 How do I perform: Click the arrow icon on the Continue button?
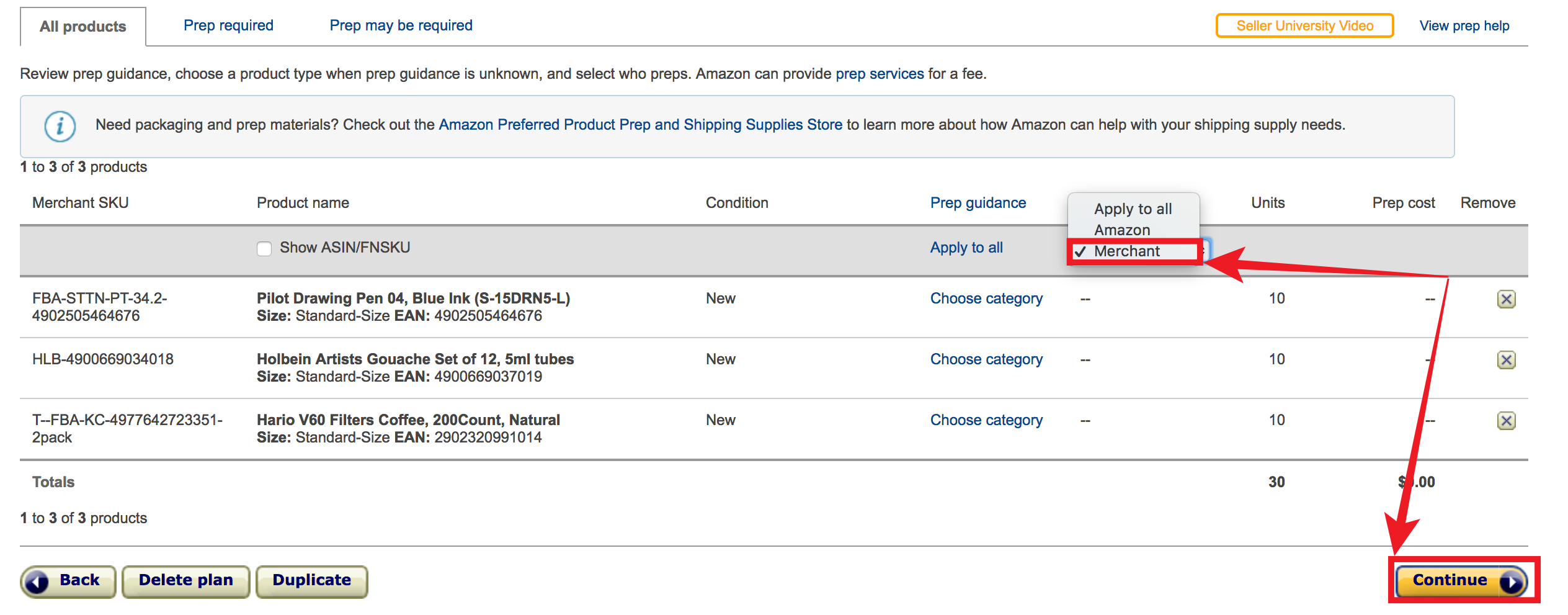pyautogui.click(x=1512, y=581)
